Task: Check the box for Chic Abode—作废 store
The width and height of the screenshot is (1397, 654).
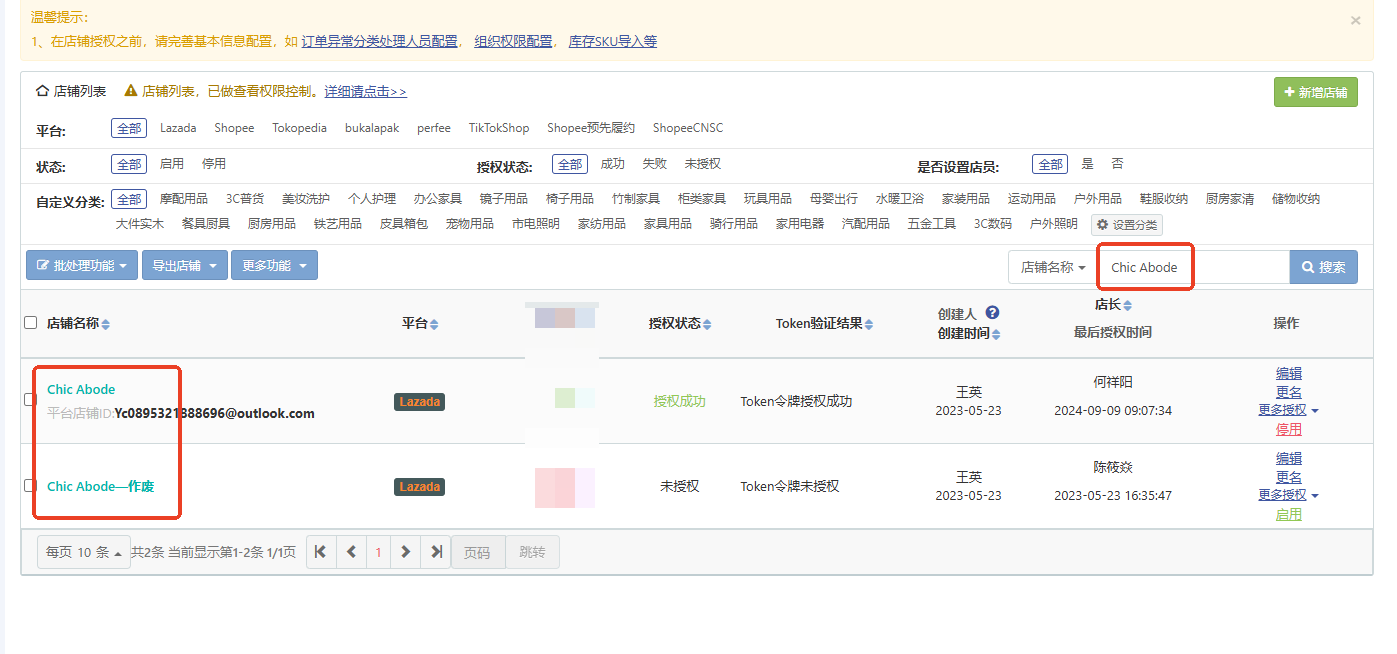Action: coord(30,486)
